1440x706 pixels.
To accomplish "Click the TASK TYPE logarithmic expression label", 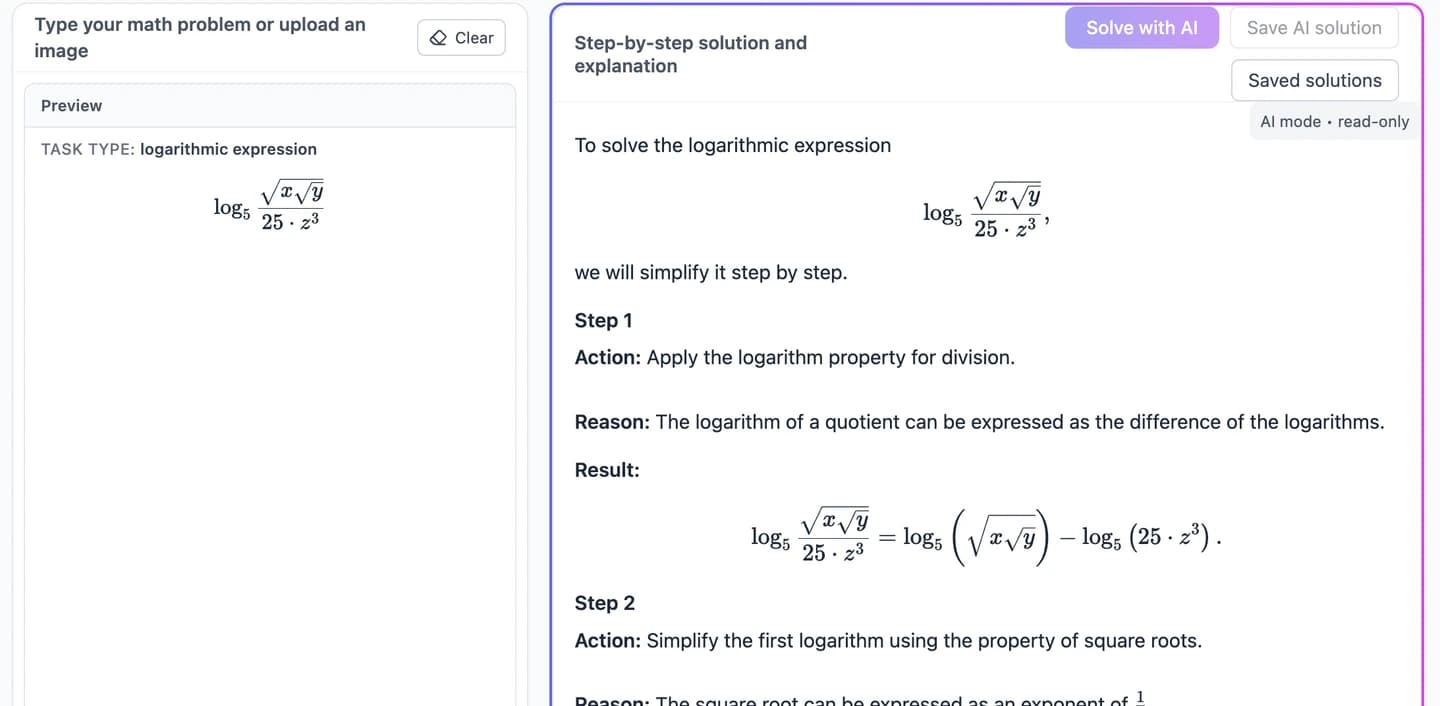I will coord(177,148).
